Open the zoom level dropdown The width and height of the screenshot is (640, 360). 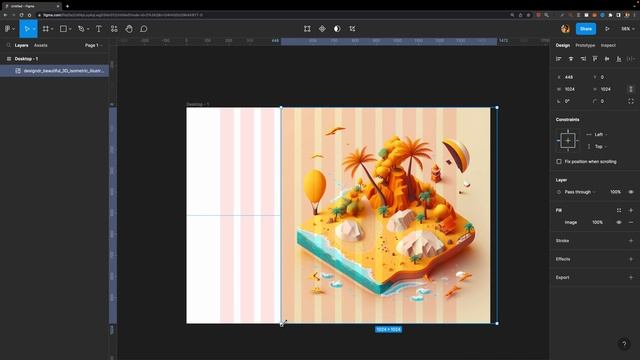coord(628,29)
